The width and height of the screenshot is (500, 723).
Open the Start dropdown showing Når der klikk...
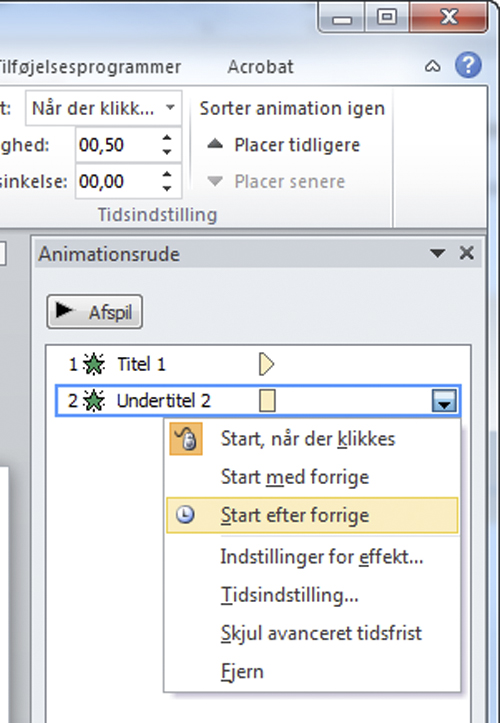103,108
